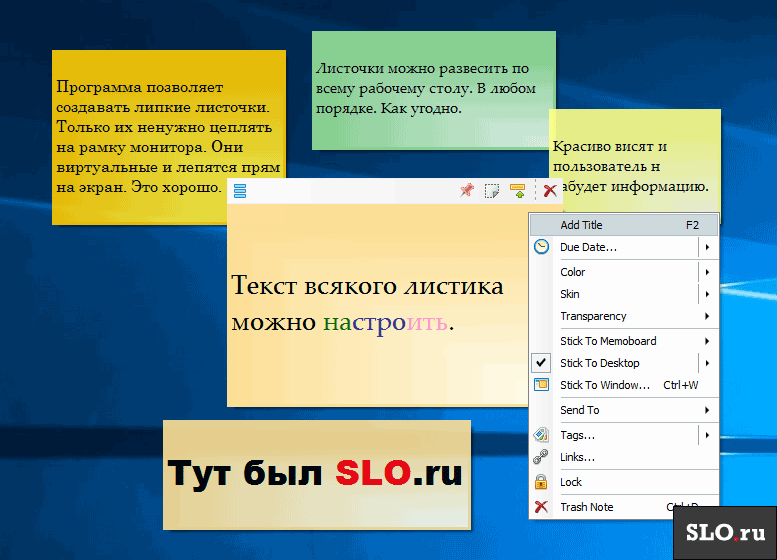Viewport: 777px width, 560px height.
Task: Click the dashed-square note icon in the toolbar
Action: pyautogui.click(x=492, y=191)
